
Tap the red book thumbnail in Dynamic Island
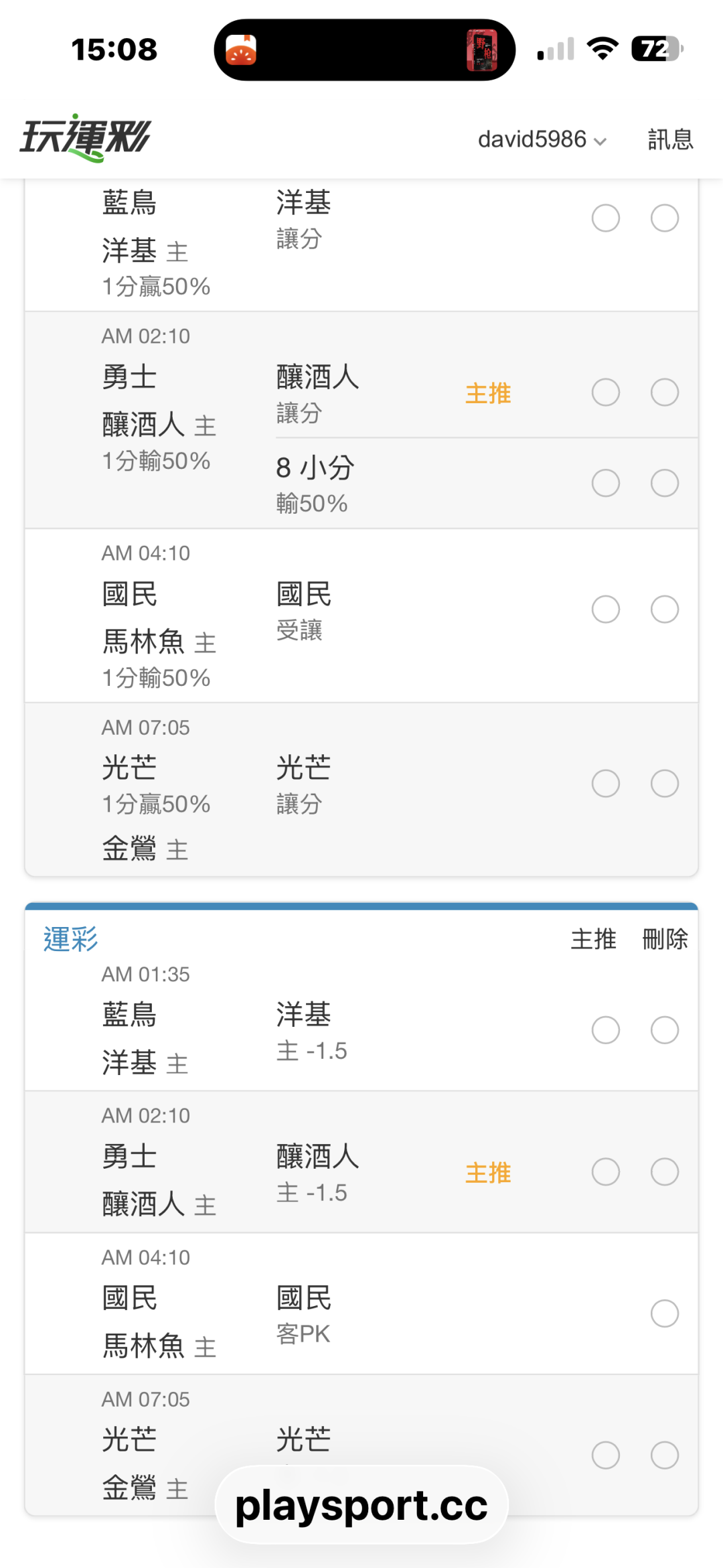tap(482, 50)
